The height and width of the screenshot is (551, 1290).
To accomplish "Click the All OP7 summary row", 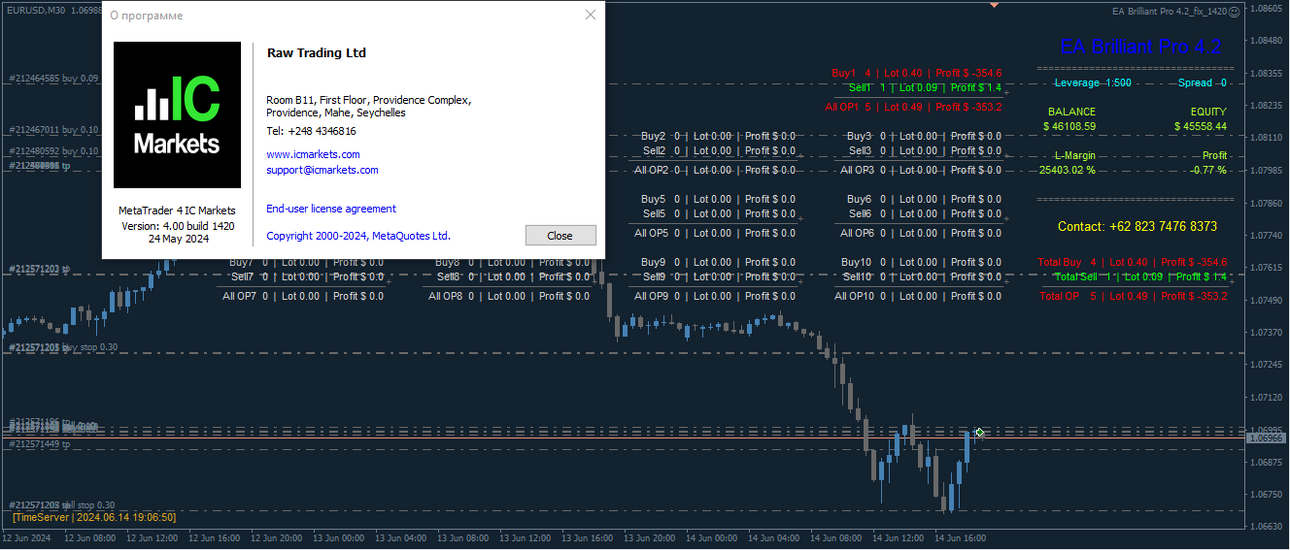I will click(303, 296).
